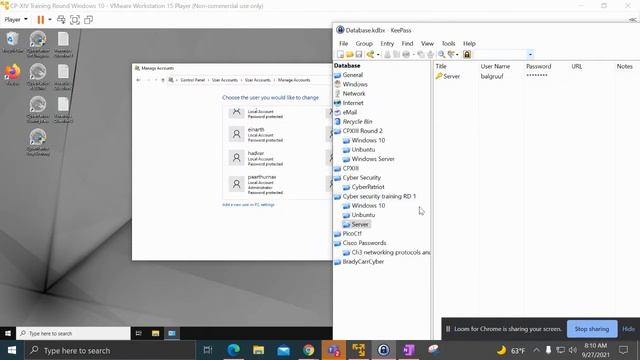This screenshot has width=640, height=360.
Task: Click the Add Entry key icon in KeePass
Action: (x=370, y=54)
